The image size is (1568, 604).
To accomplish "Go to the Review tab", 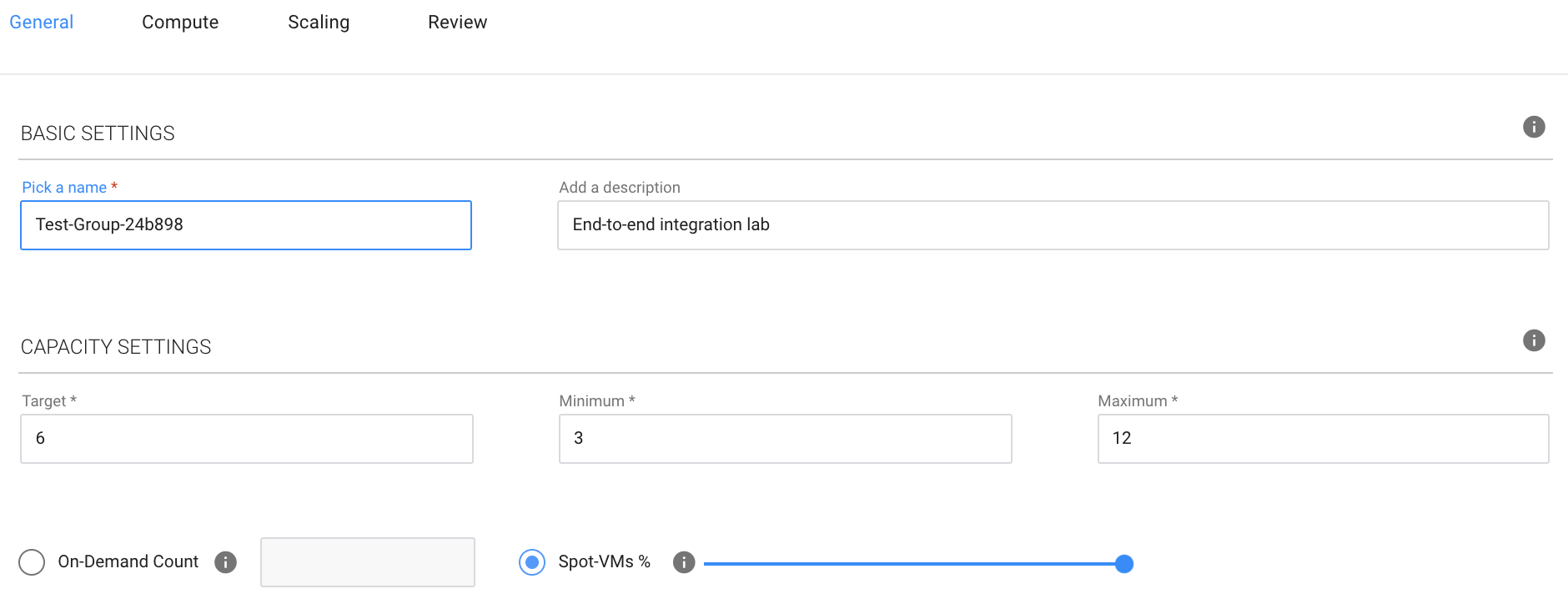I will tap(457, 23).
